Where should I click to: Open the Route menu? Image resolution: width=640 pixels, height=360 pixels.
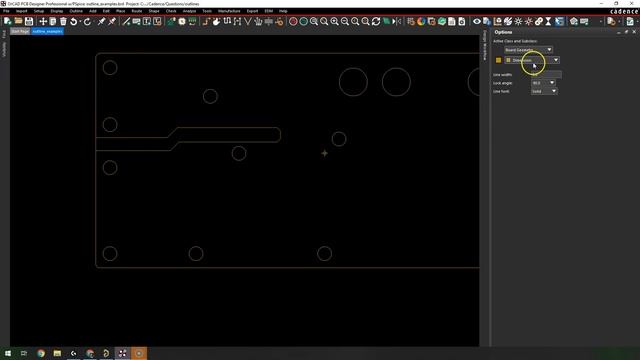137,11
